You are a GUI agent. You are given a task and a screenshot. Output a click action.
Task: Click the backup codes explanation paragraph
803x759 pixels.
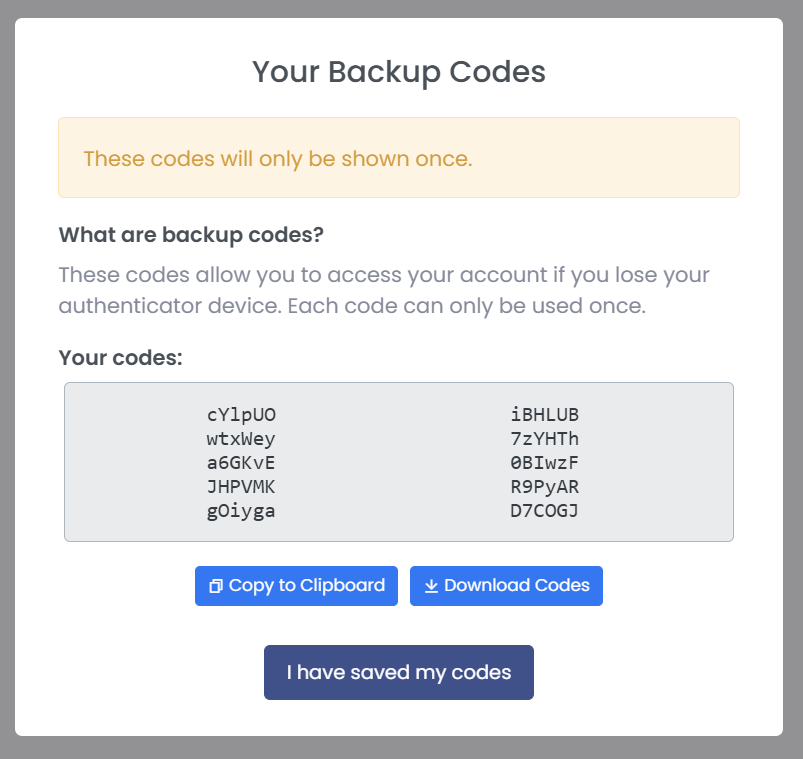(384, 290)
